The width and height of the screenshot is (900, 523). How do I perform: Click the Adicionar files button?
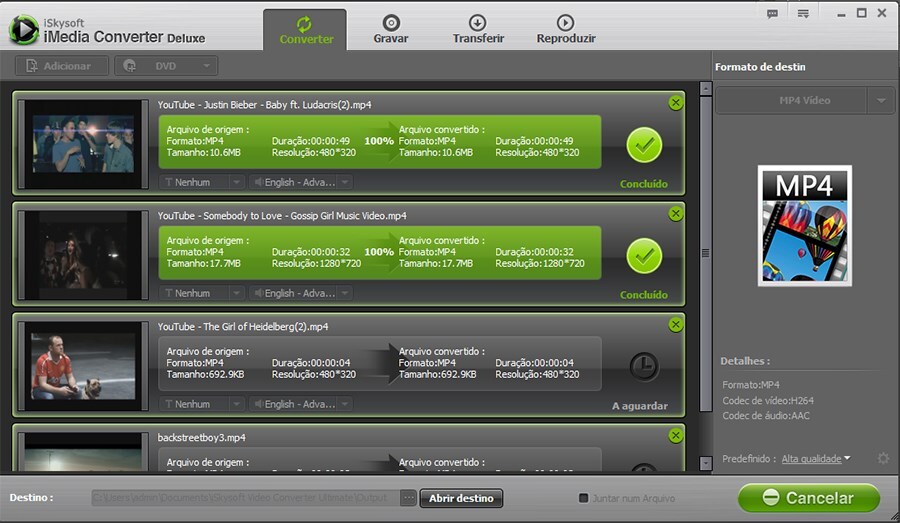coord(61,66)
